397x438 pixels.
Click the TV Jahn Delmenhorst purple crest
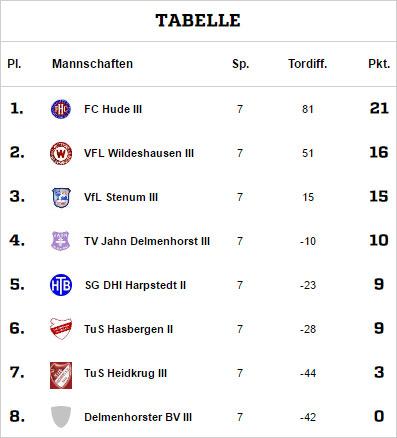pyautogui.click(x=61, y=241)
